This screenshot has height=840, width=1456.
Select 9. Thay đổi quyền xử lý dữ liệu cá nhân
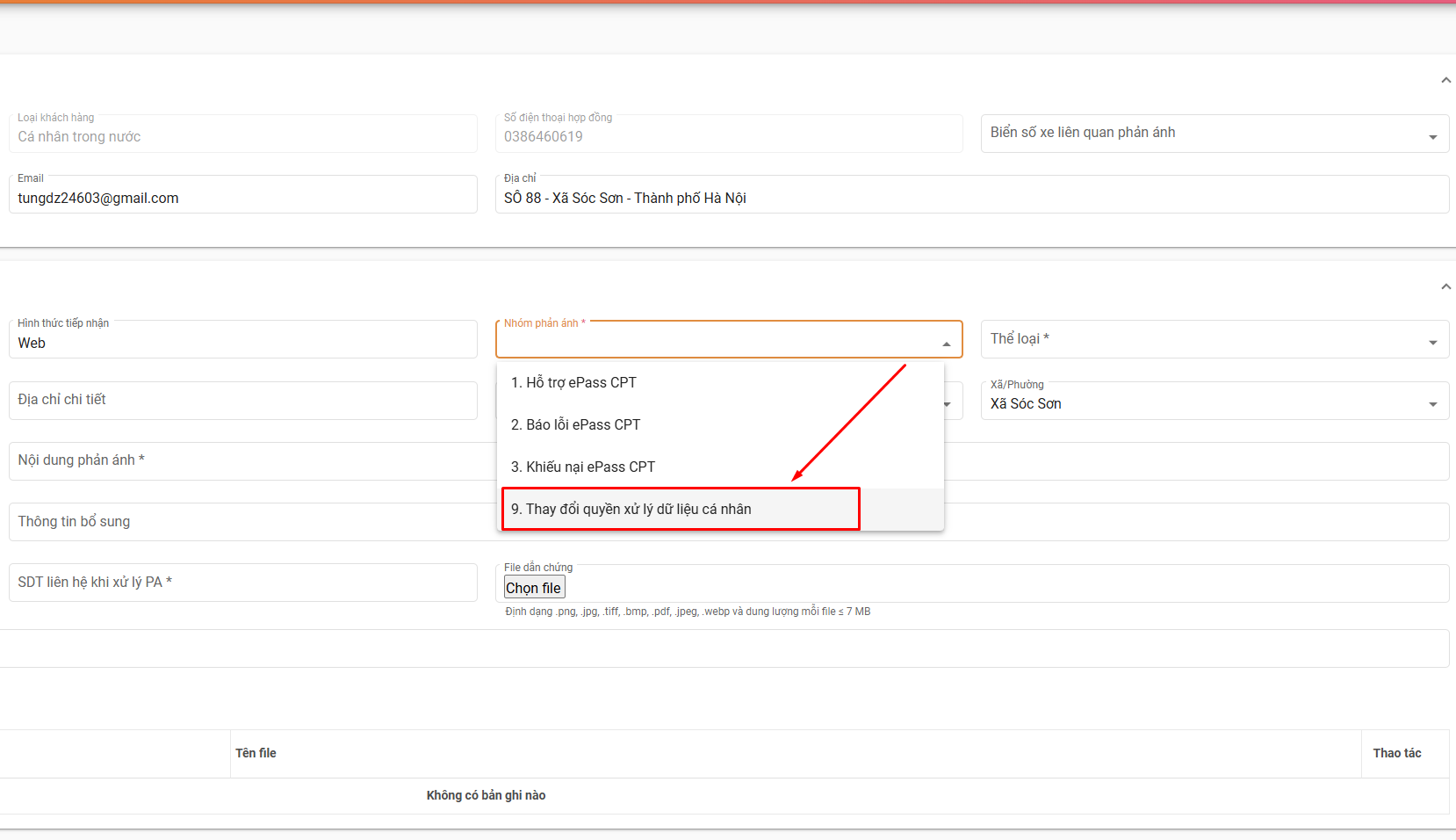click(631, 510)
